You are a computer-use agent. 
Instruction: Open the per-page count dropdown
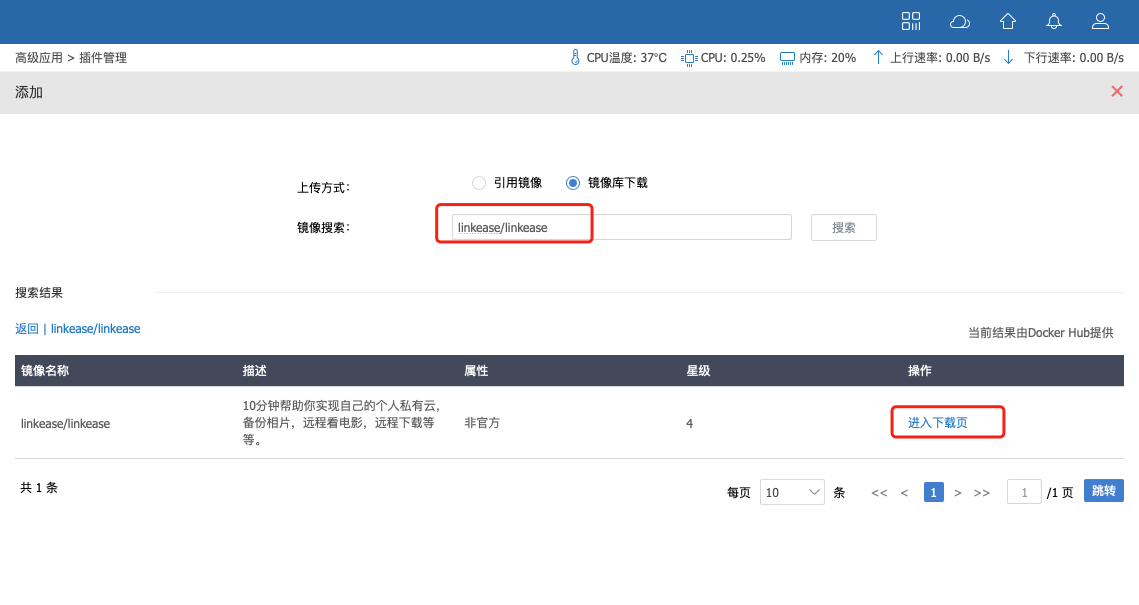792,492
